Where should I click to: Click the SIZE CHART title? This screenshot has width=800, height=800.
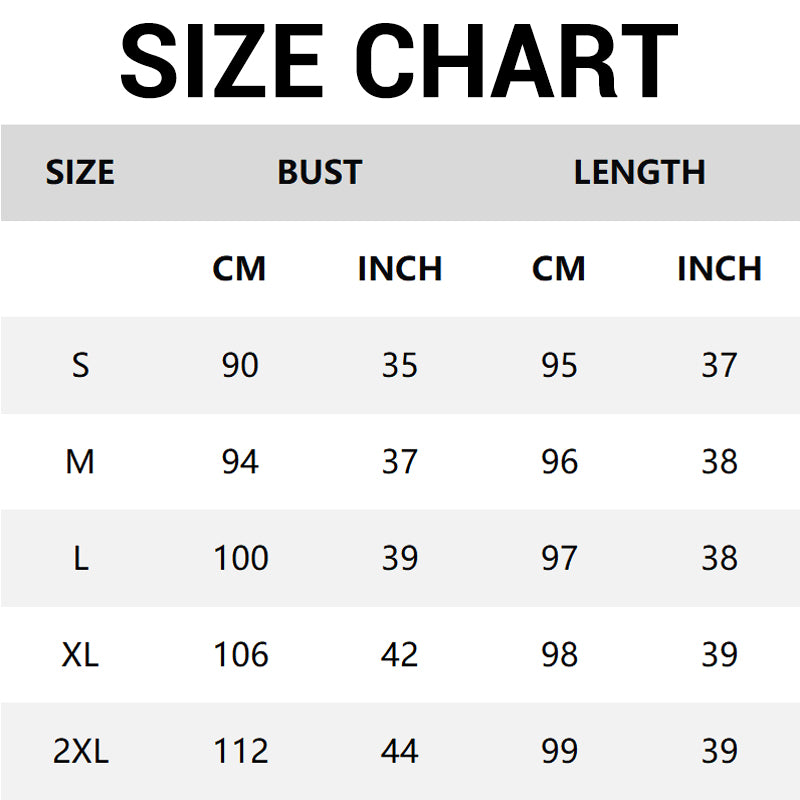(x=399, y=60)
